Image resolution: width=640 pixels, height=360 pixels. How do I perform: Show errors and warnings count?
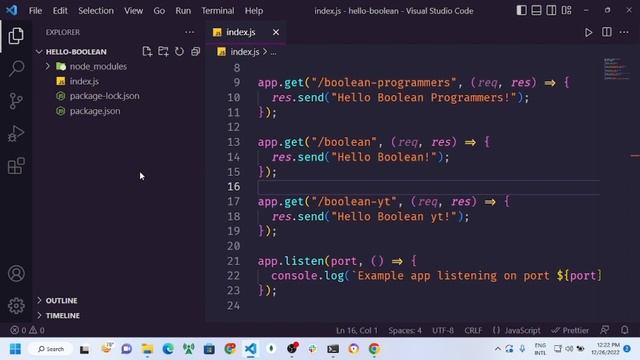click(27, 330)
